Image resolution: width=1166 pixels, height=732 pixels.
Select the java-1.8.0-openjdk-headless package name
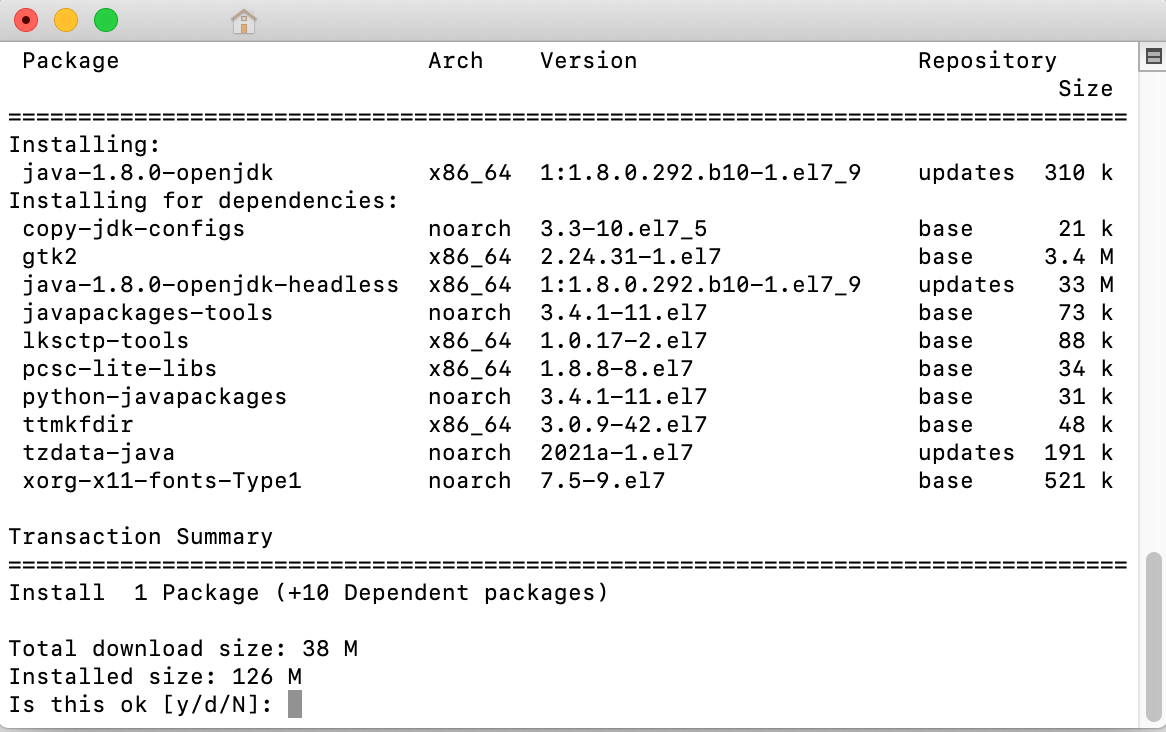(210, 285)
